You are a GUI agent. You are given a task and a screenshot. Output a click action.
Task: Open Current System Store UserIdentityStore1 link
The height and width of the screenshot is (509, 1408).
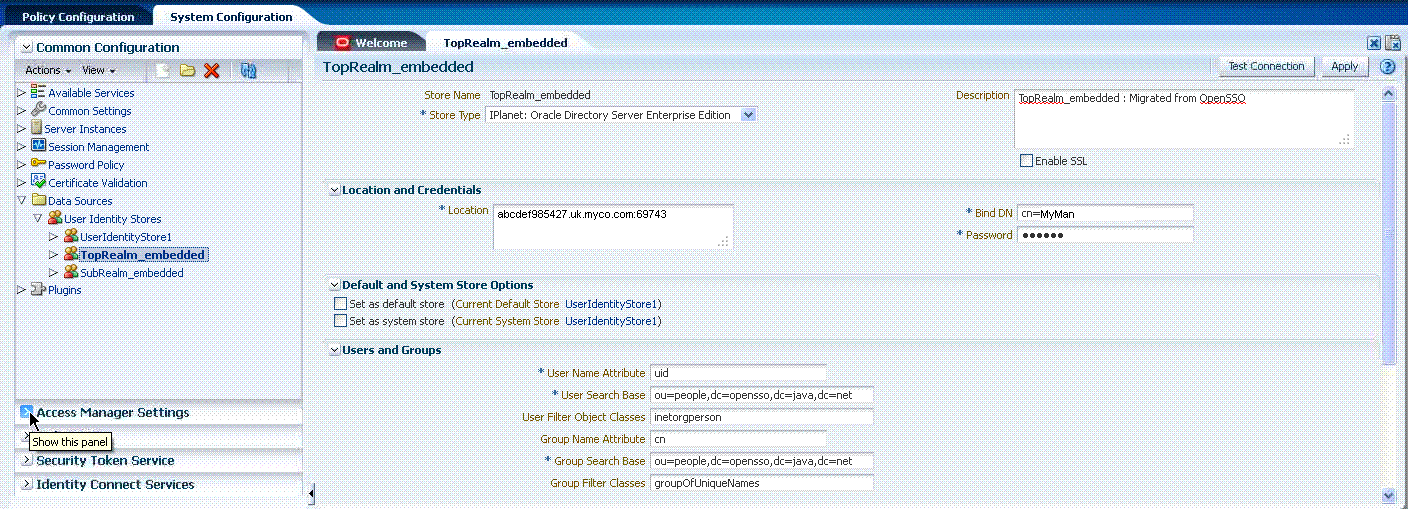(611, 321)
